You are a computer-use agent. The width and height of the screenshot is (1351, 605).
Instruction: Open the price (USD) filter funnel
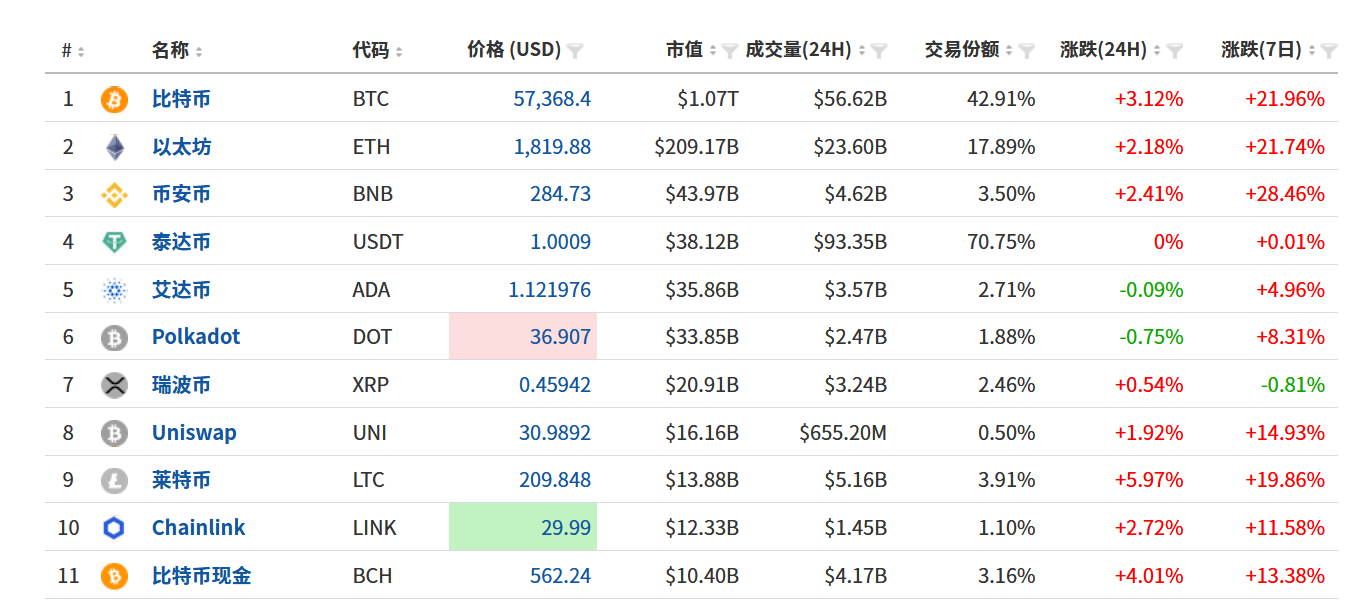(575, 50)
